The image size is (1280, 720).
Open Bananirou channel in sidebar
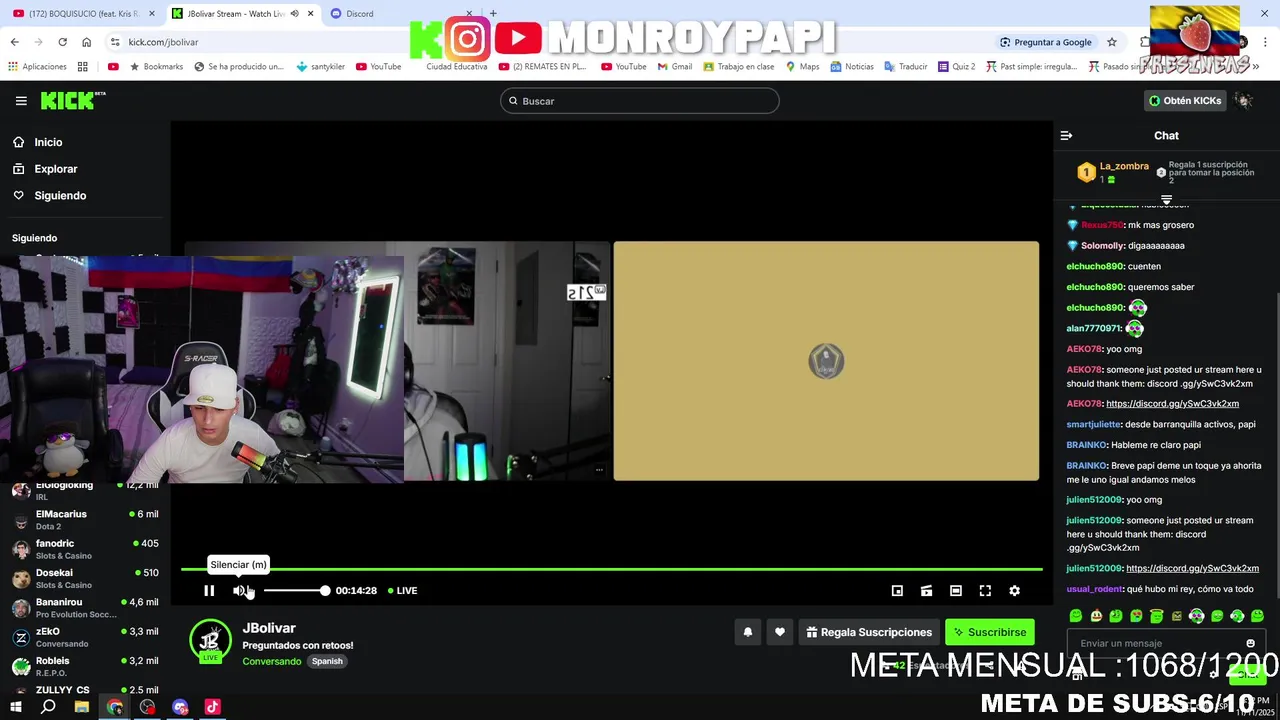point(85,608)
